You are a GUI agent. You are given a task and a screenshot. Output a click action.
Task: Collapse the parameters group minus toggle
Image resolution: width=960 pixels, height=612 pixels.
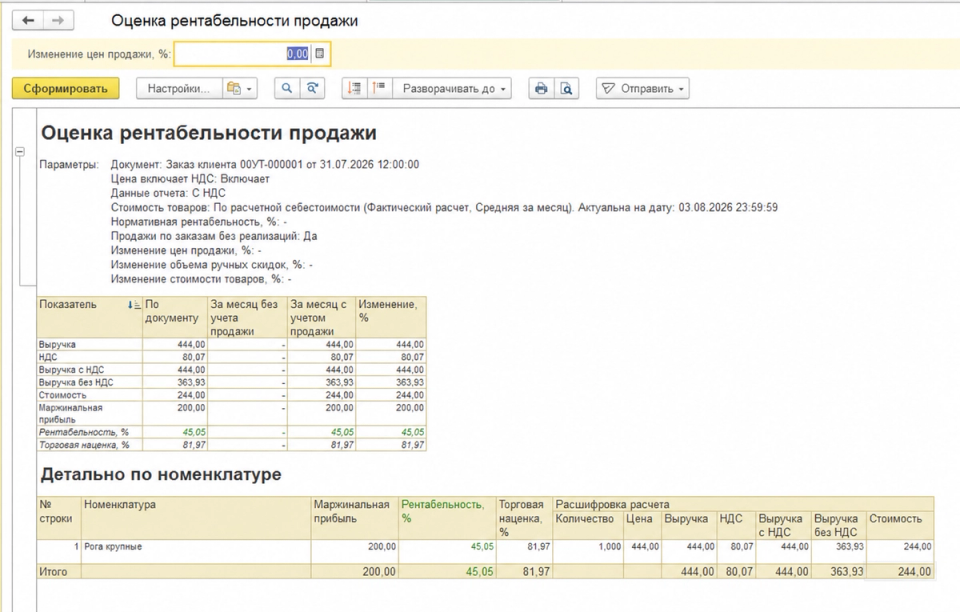20,151
